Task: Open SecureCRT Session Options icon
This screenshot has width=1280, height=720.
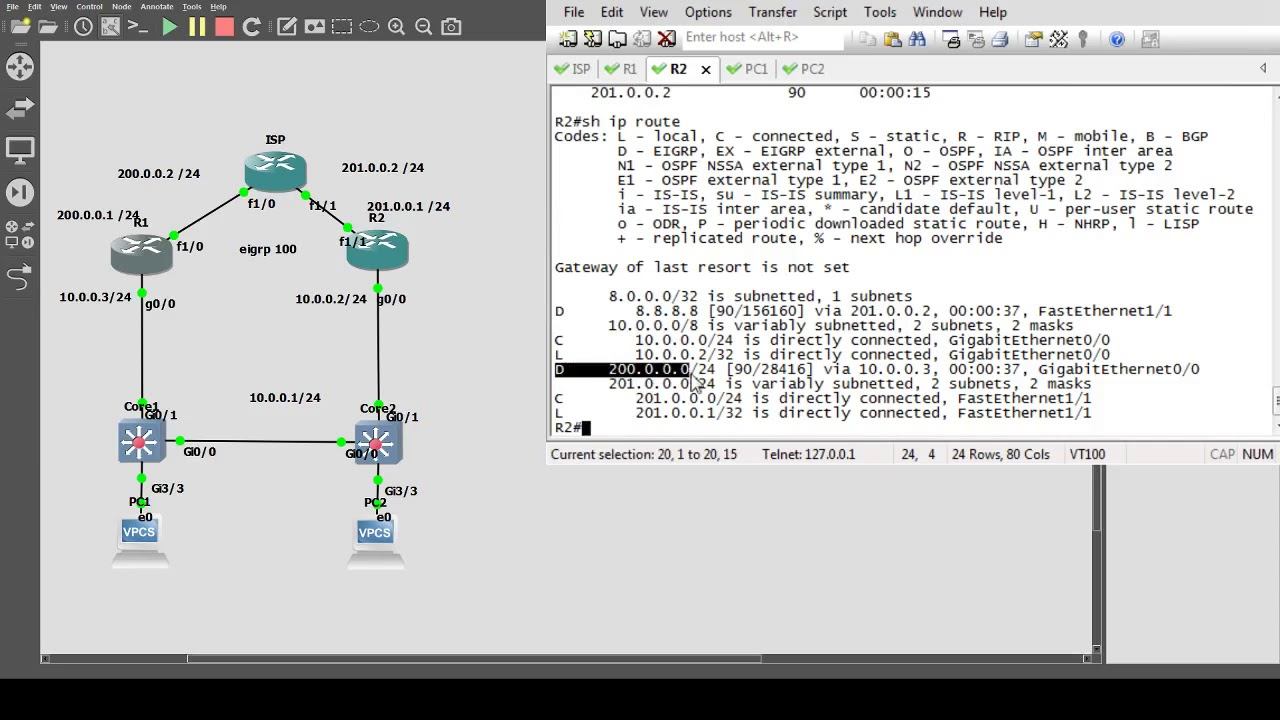Action: (x=1033, y=39)
